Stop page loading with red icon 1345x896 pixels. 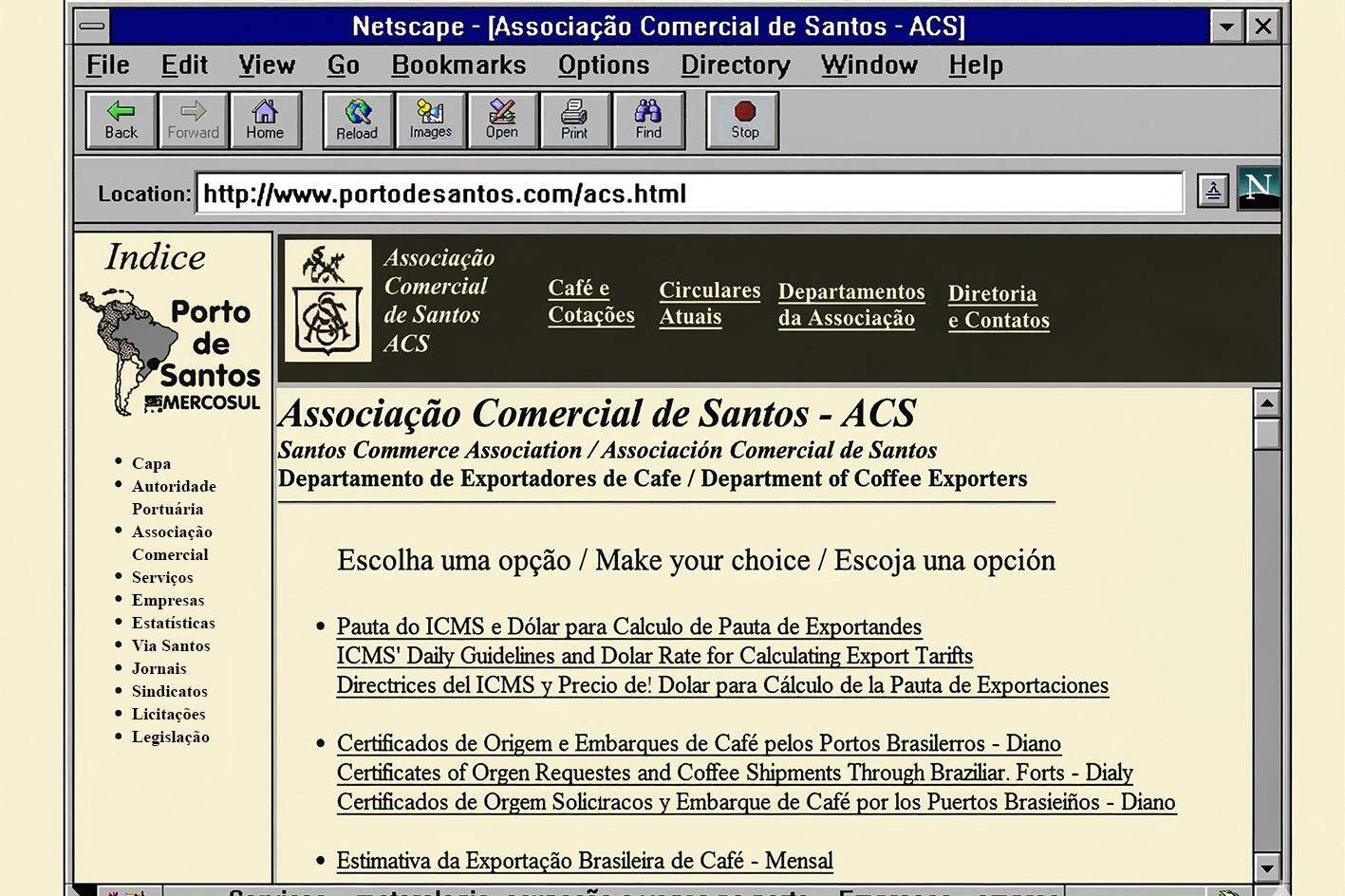[744, 121]
